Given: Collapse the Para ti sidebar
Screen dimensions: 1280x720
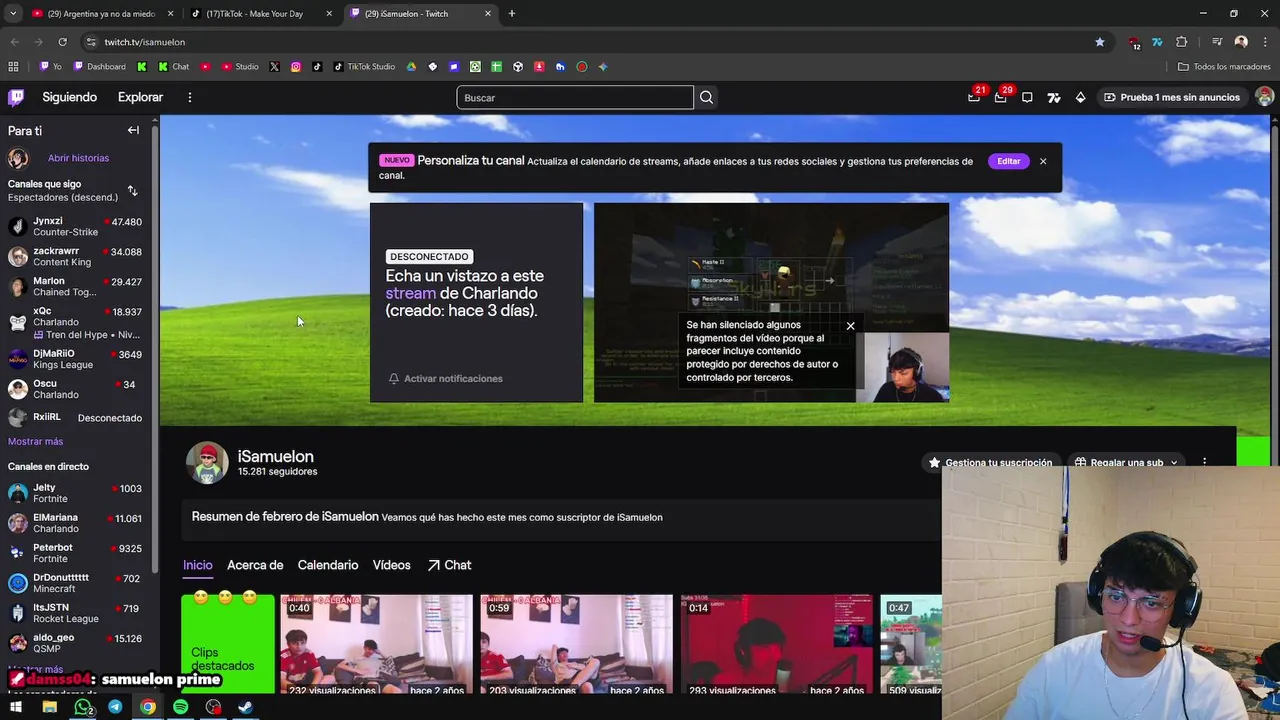Looking at the screenshot, I should (133, 130).
